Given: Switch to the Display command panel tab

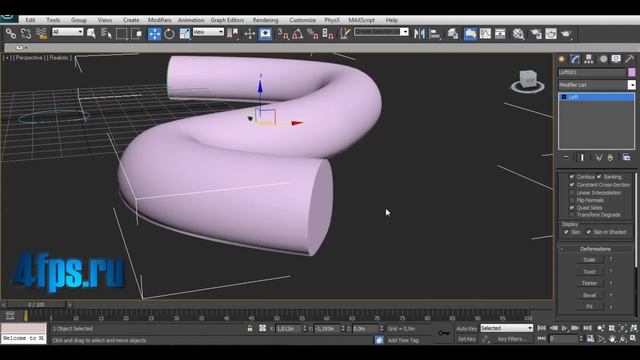Looking at the screenshot, I should (x=616, y=59).
